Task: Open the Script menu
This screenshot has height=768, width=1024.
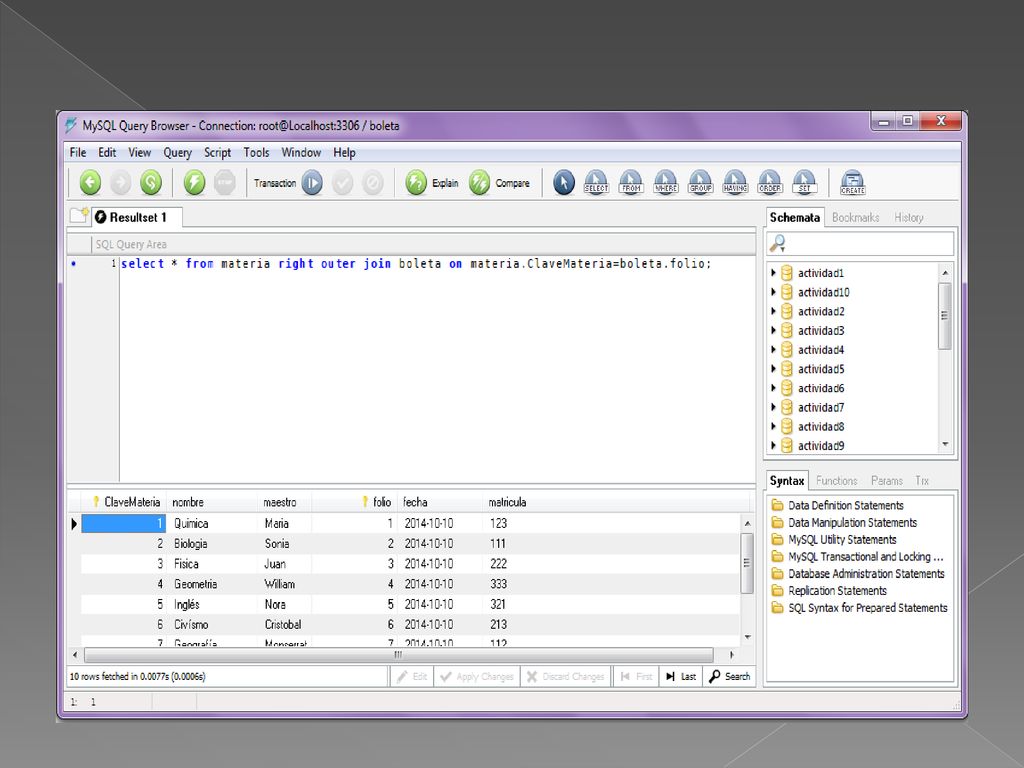Action: [217, 153]
